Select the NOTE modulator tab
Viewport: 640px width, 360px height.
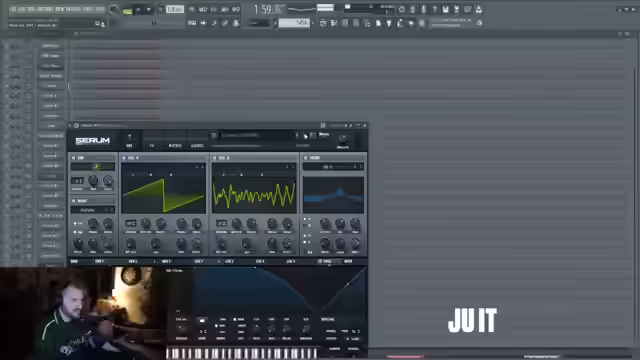pyautogui.click(x=348, y=261)
